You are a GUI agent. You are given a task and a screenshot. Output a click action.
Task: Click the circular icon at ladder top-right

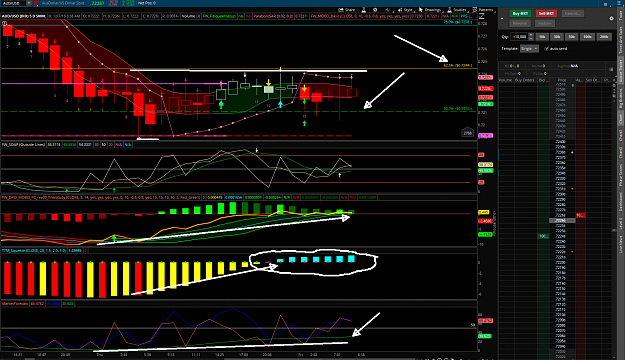point(613,85)
